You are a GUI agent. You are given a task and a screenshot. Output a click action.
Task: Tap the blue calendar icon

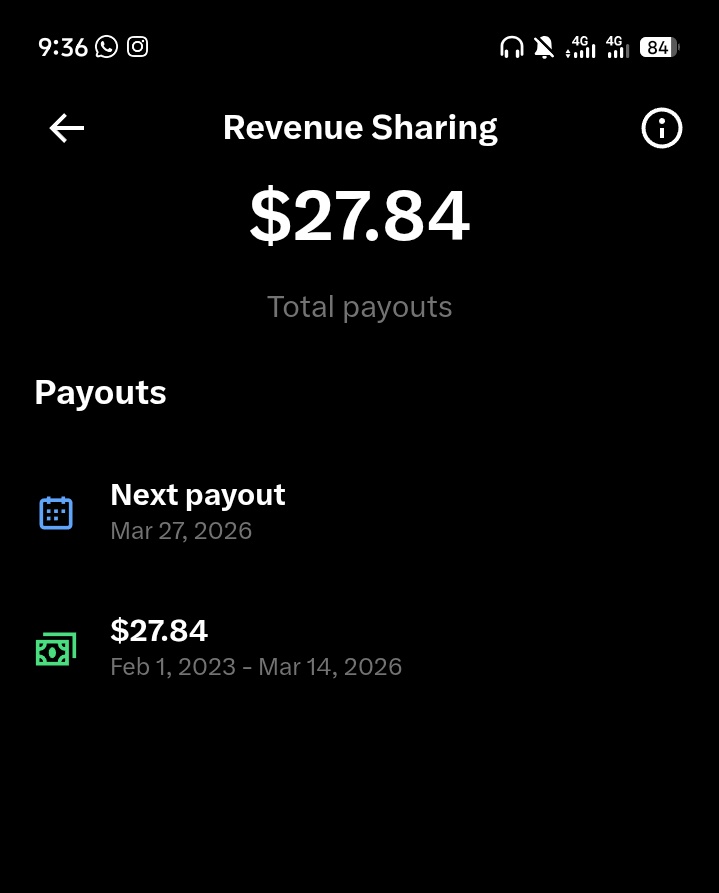pos(56,513)
